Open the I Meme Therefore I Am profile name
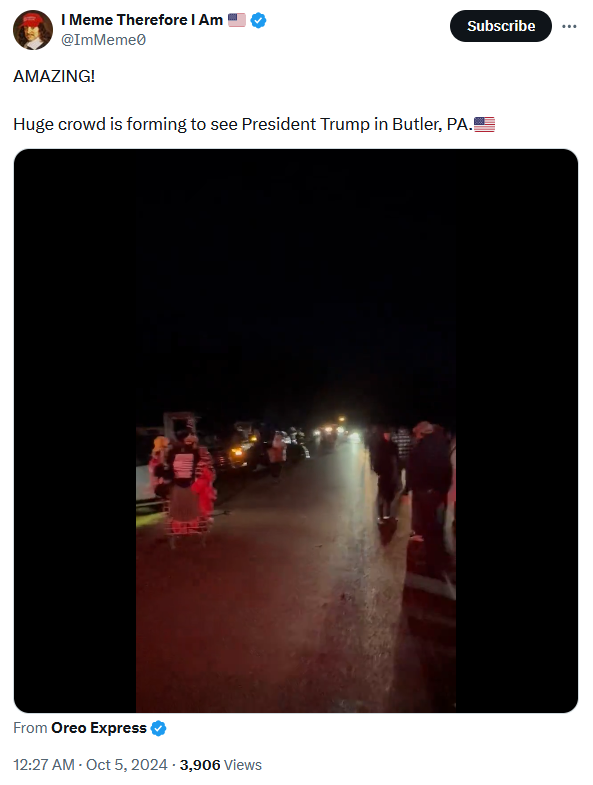Screen dimensions: 593x785 (142, 20)
